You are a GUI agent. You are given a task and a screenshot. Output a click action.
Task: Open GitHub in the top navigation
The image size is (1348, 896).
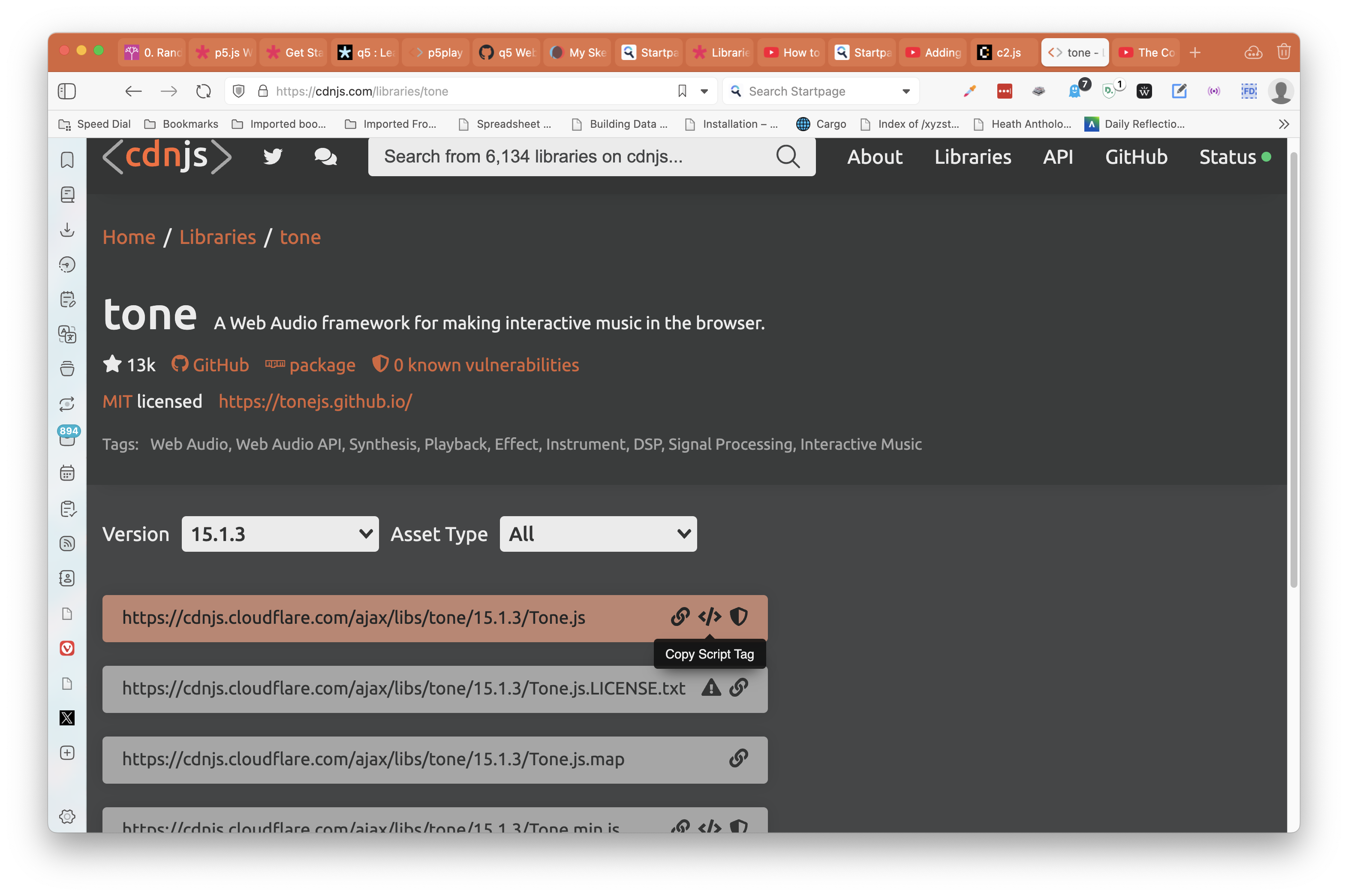pyautogui.click(x=1136, y=156)
